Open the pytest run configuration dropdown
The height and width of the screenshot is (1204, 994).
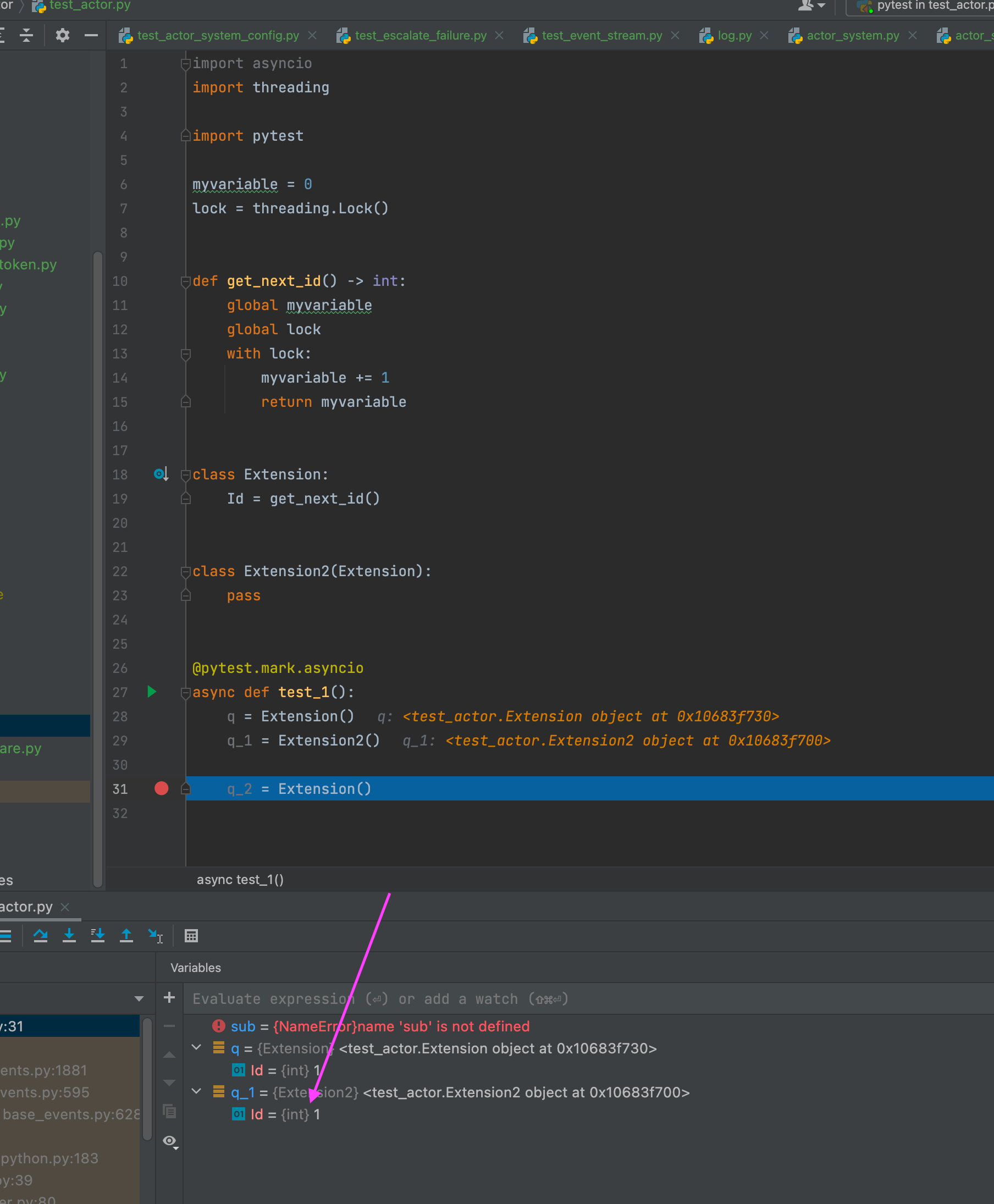click(921, 5)
